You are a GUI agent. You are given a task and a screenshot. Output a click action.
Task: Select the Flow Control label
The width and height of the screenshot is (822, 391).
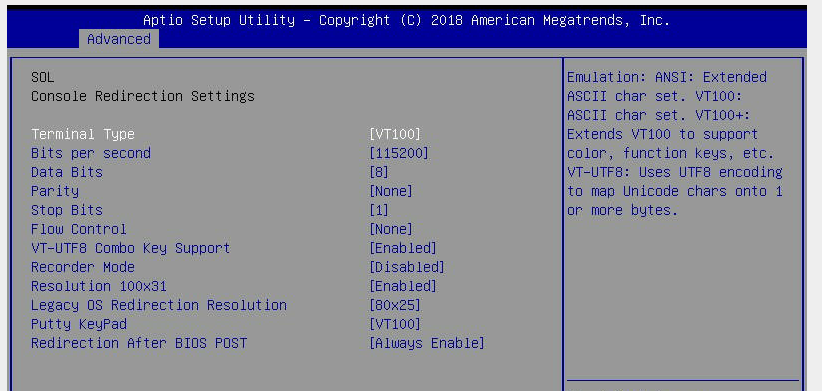[79, 229]
